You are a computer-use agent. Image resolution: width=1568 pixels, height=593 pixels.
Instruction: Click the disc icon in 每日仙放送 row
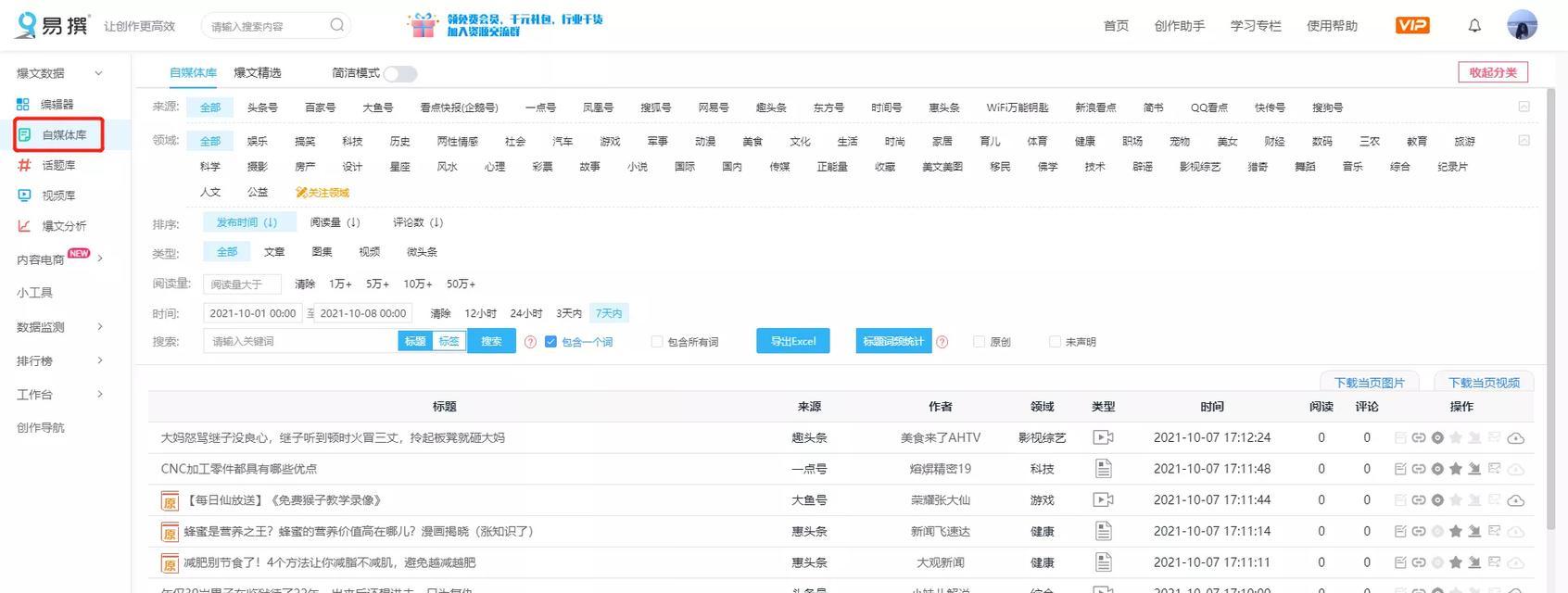[1437, 500]
